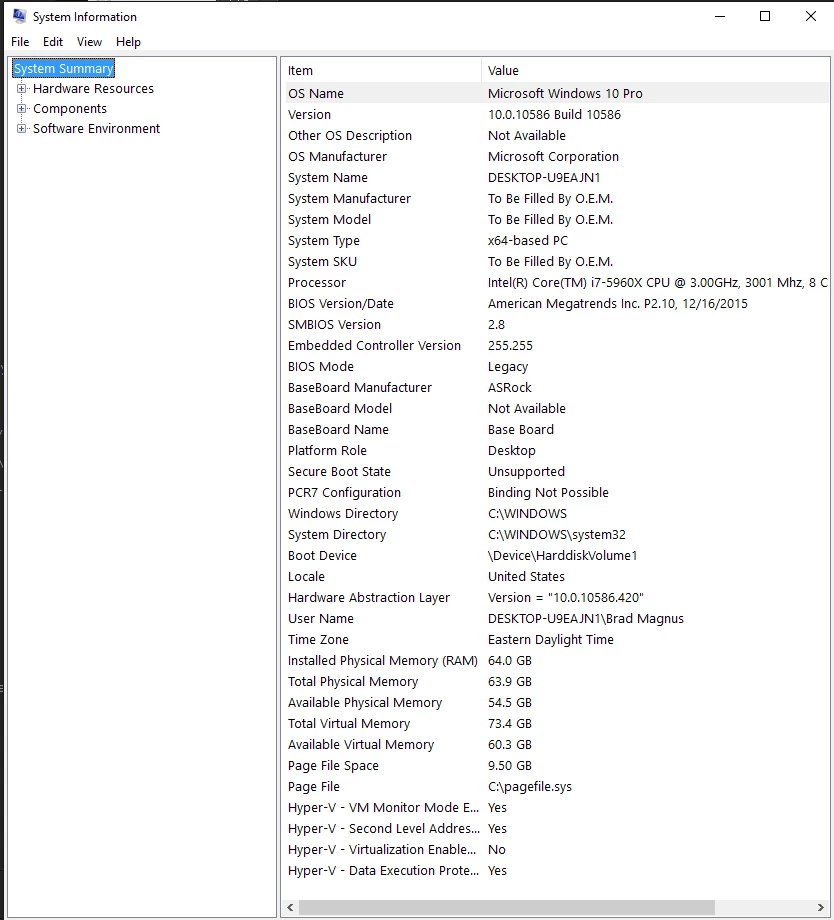Viewport: 834px width, 920px height.
Task: Expand the Components node
Action: [22, 109]
